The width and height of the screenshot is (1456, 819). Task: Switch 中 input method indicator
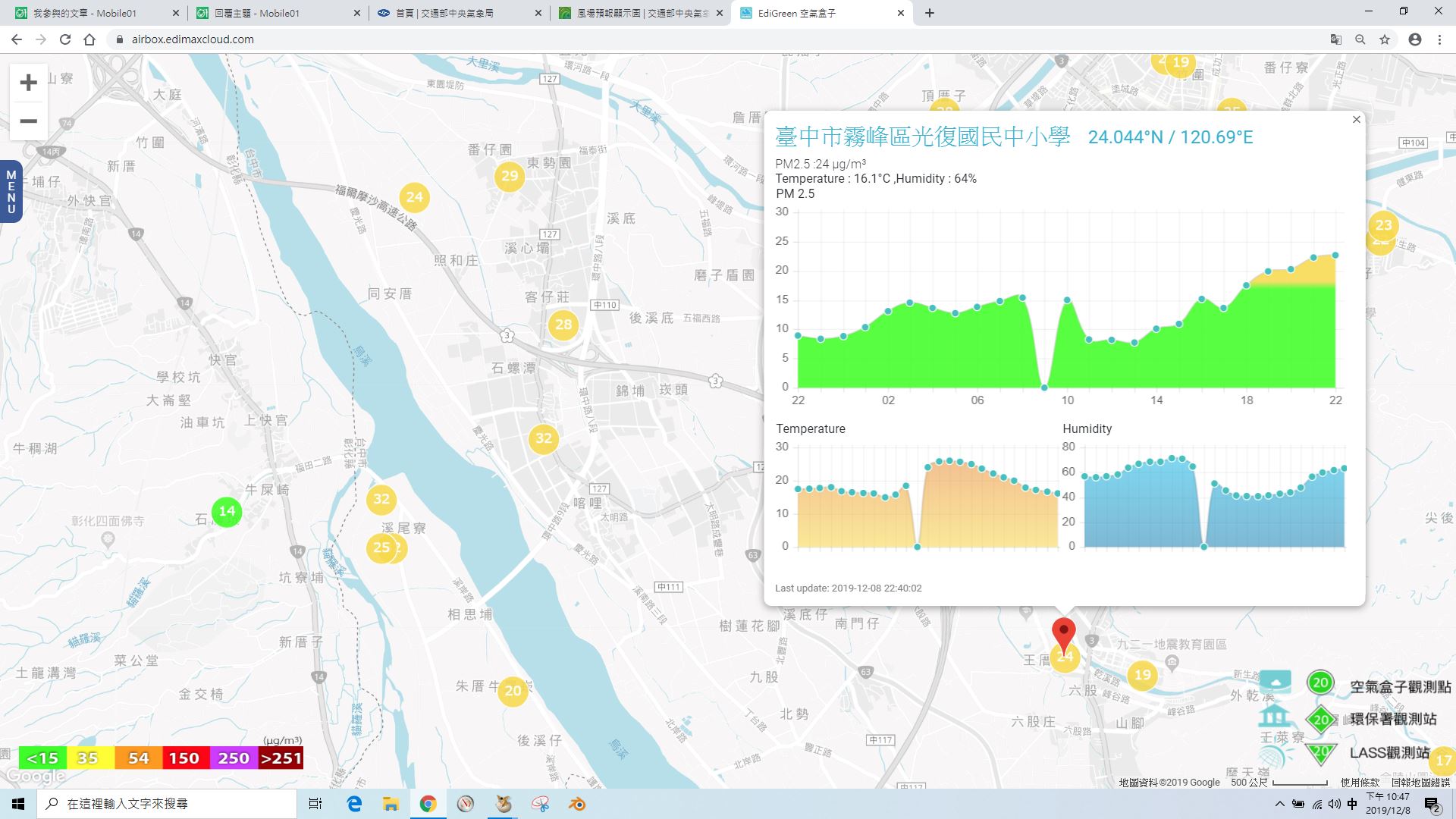[1353, 804]
